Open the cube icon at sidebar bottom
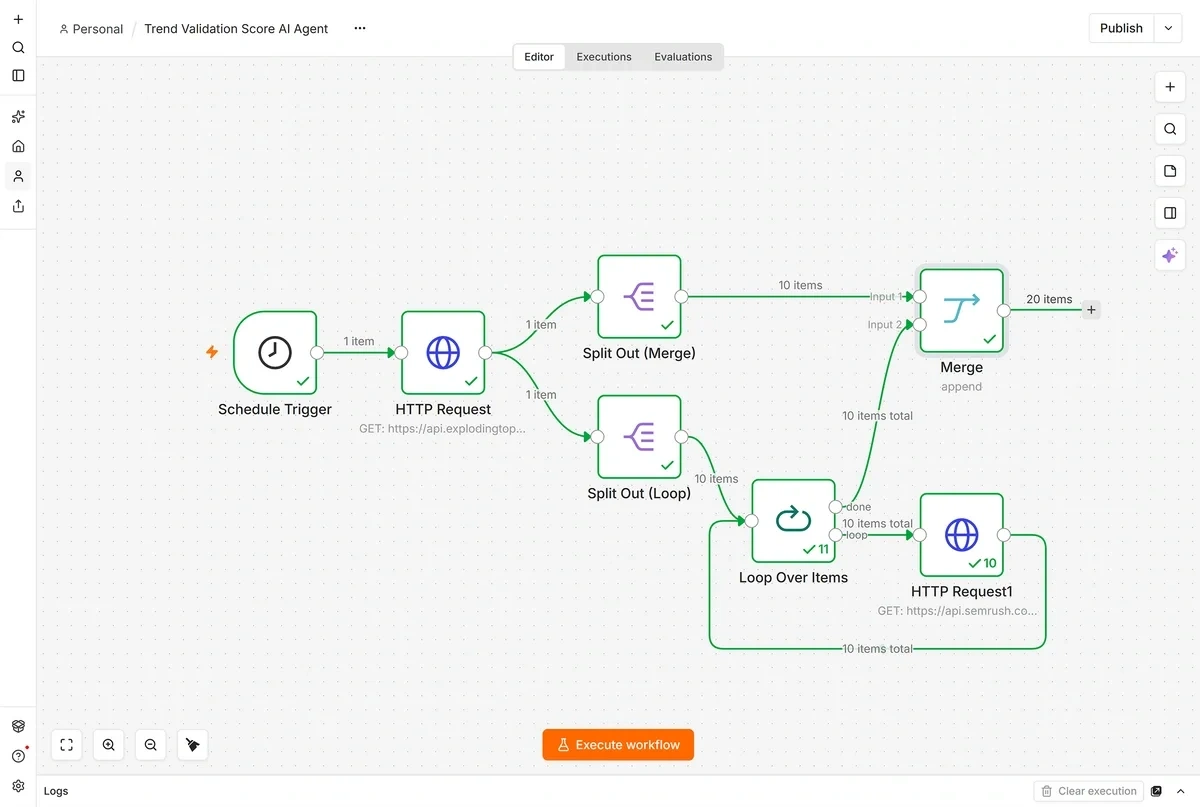 click(x=18, y=726)
